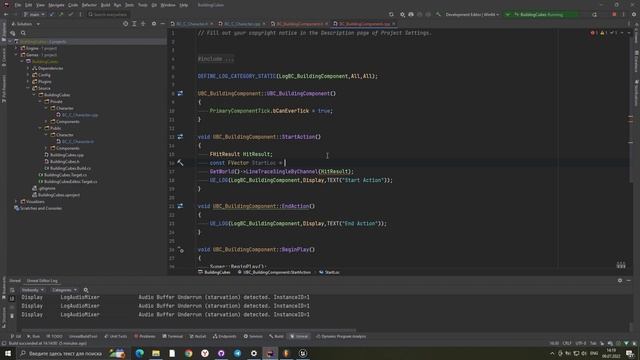Click the error count indicator in editor
Image resolution: width=640 pixels, height=360 pixels.
click(594, 33)
